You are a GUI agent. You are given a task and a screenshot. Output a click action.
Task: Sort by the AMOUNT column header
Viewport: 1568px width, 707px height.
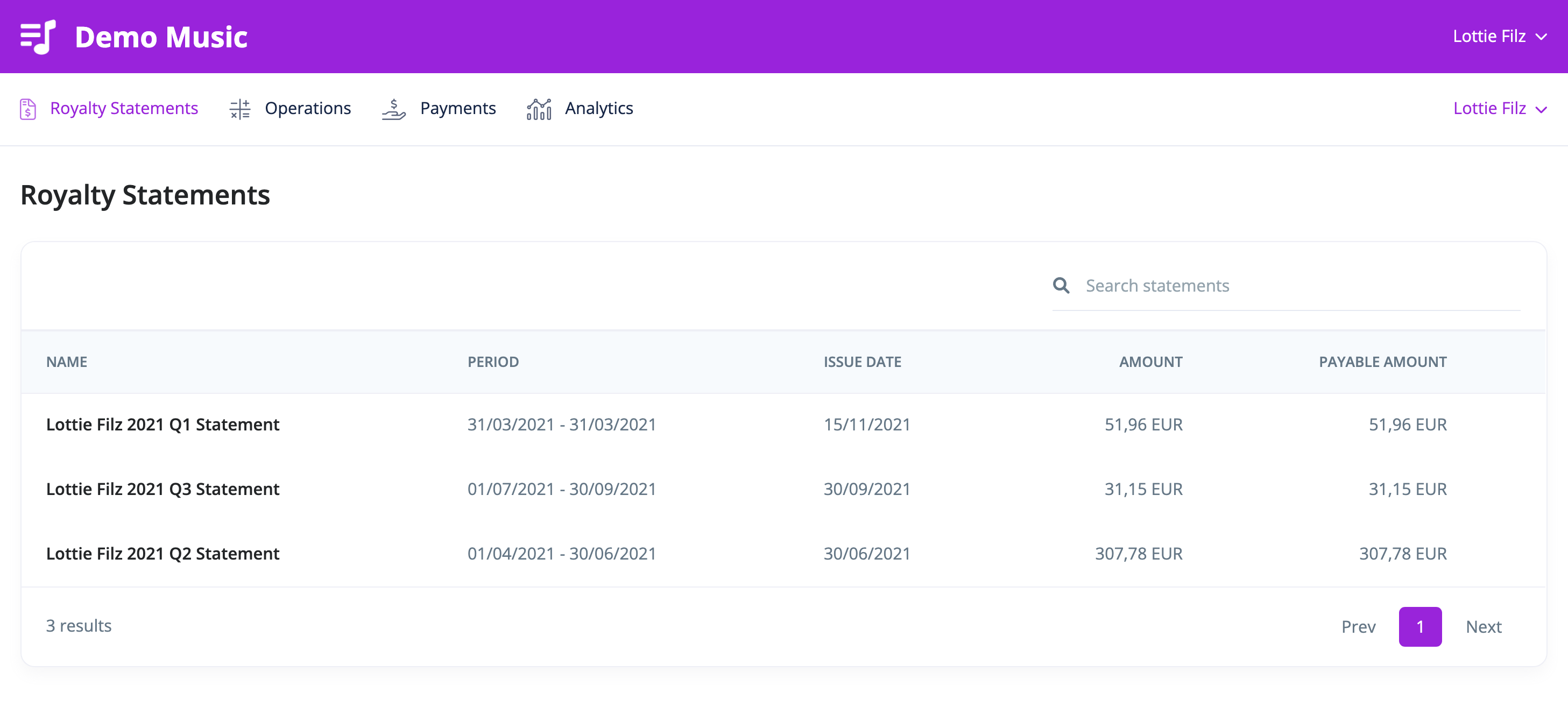(x=1150, y=362)
